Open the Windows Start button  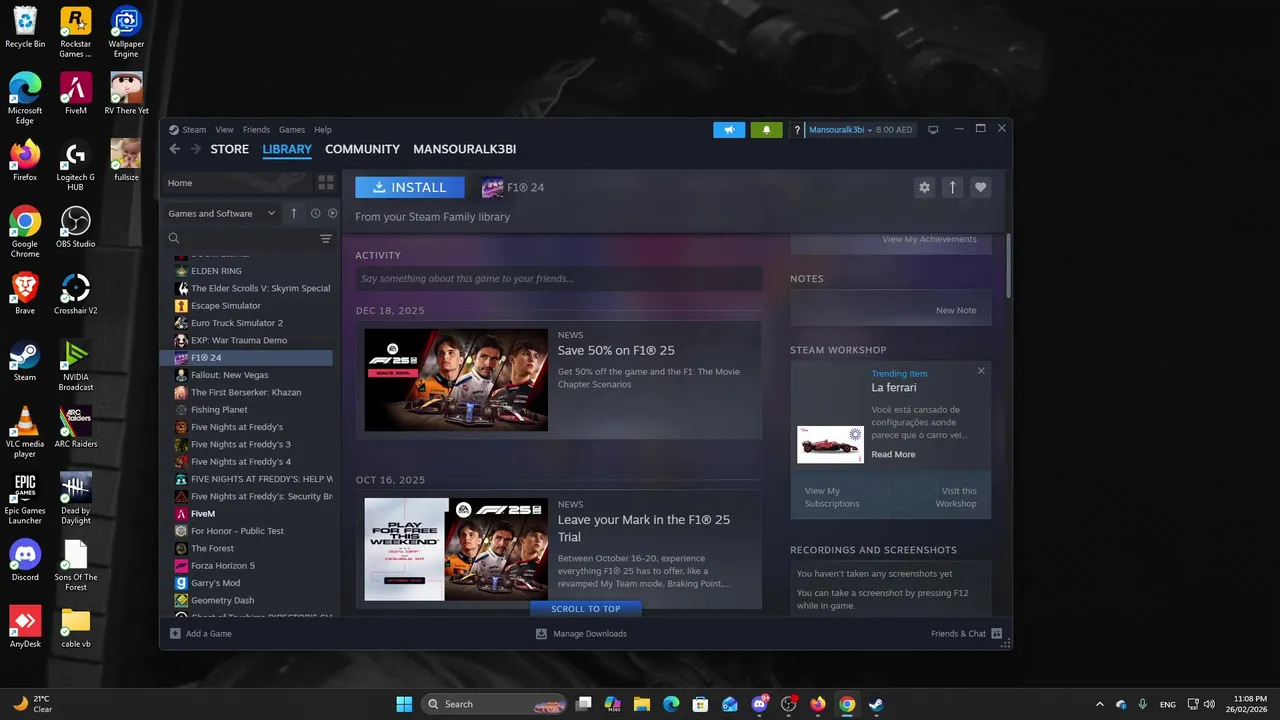pyautogui.click(x=404, y=704)
